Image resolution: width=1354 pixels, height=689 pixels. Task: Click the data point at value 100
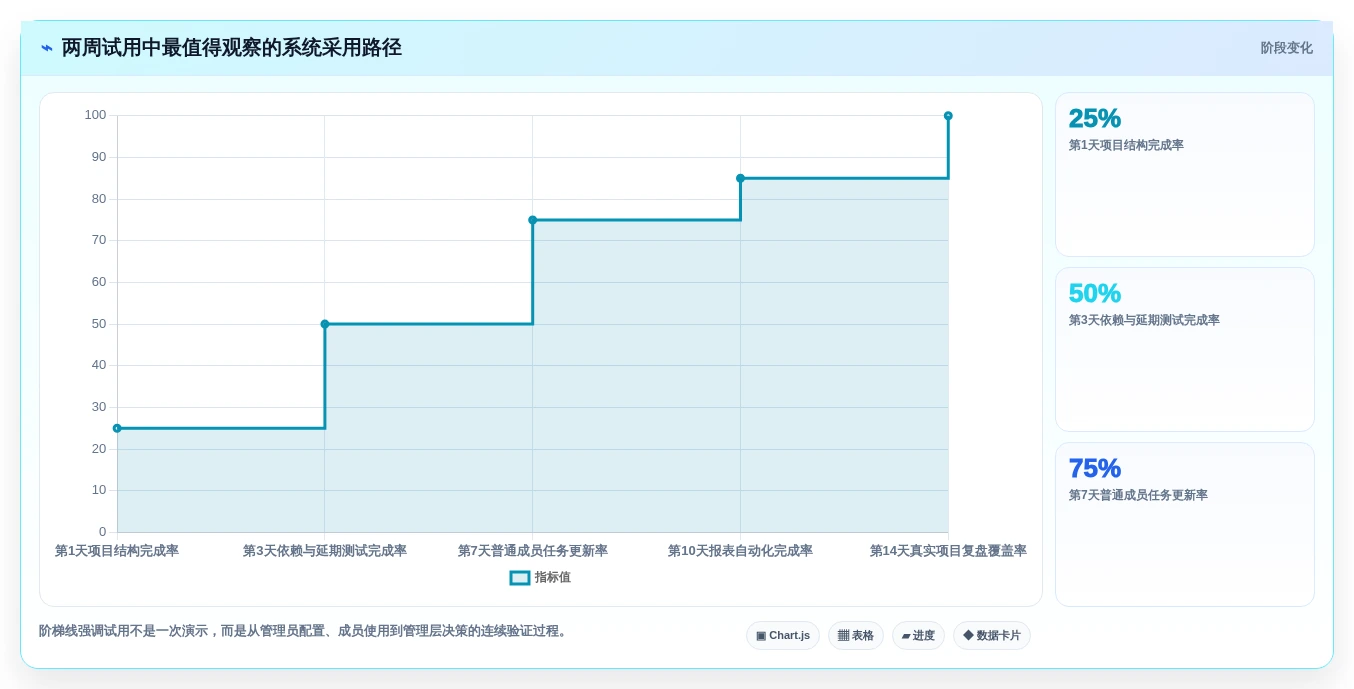pos(948,116)
